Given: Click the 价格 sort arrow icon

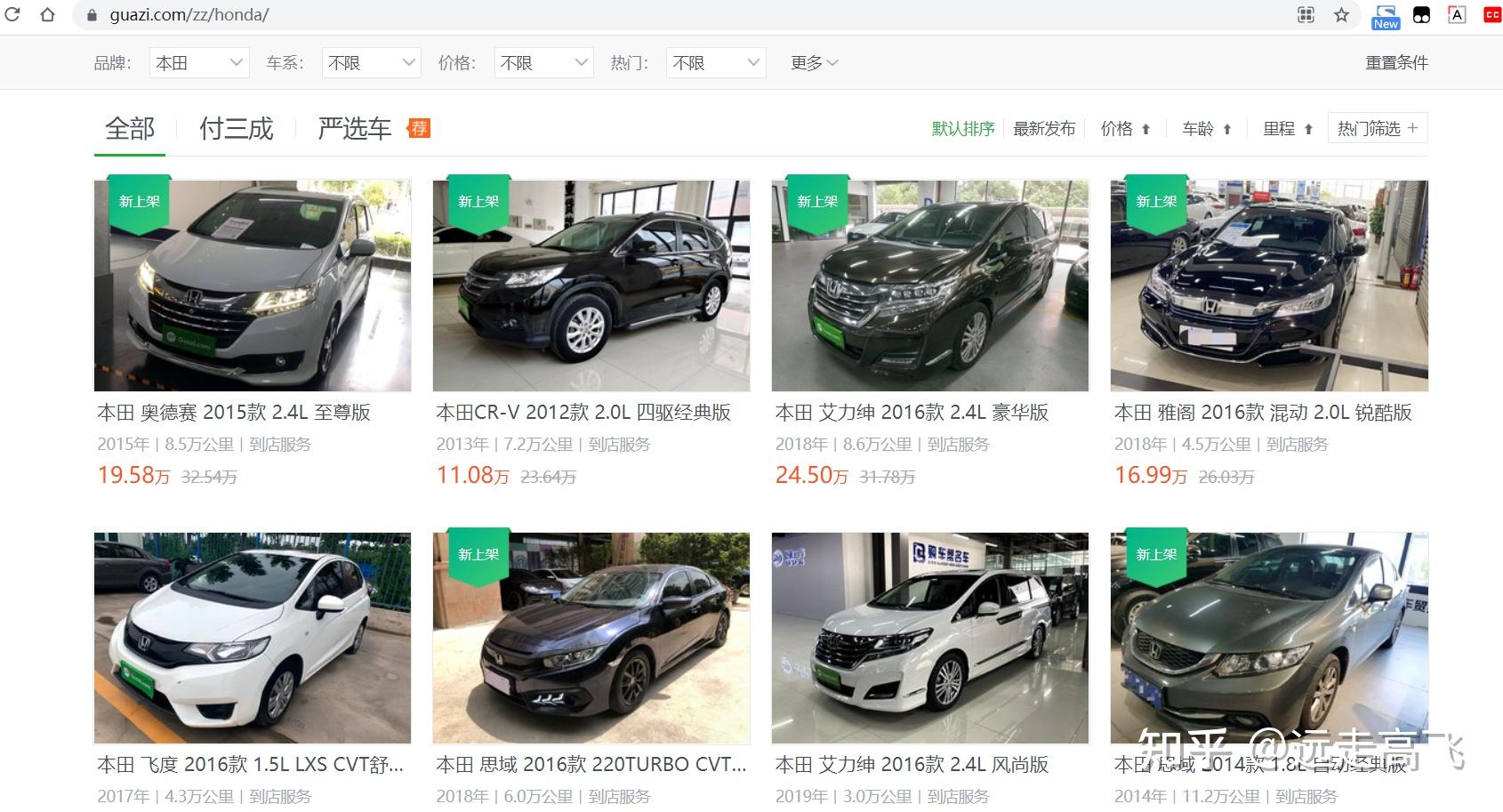Looking at the screenshot, I should click(1145, 129).
